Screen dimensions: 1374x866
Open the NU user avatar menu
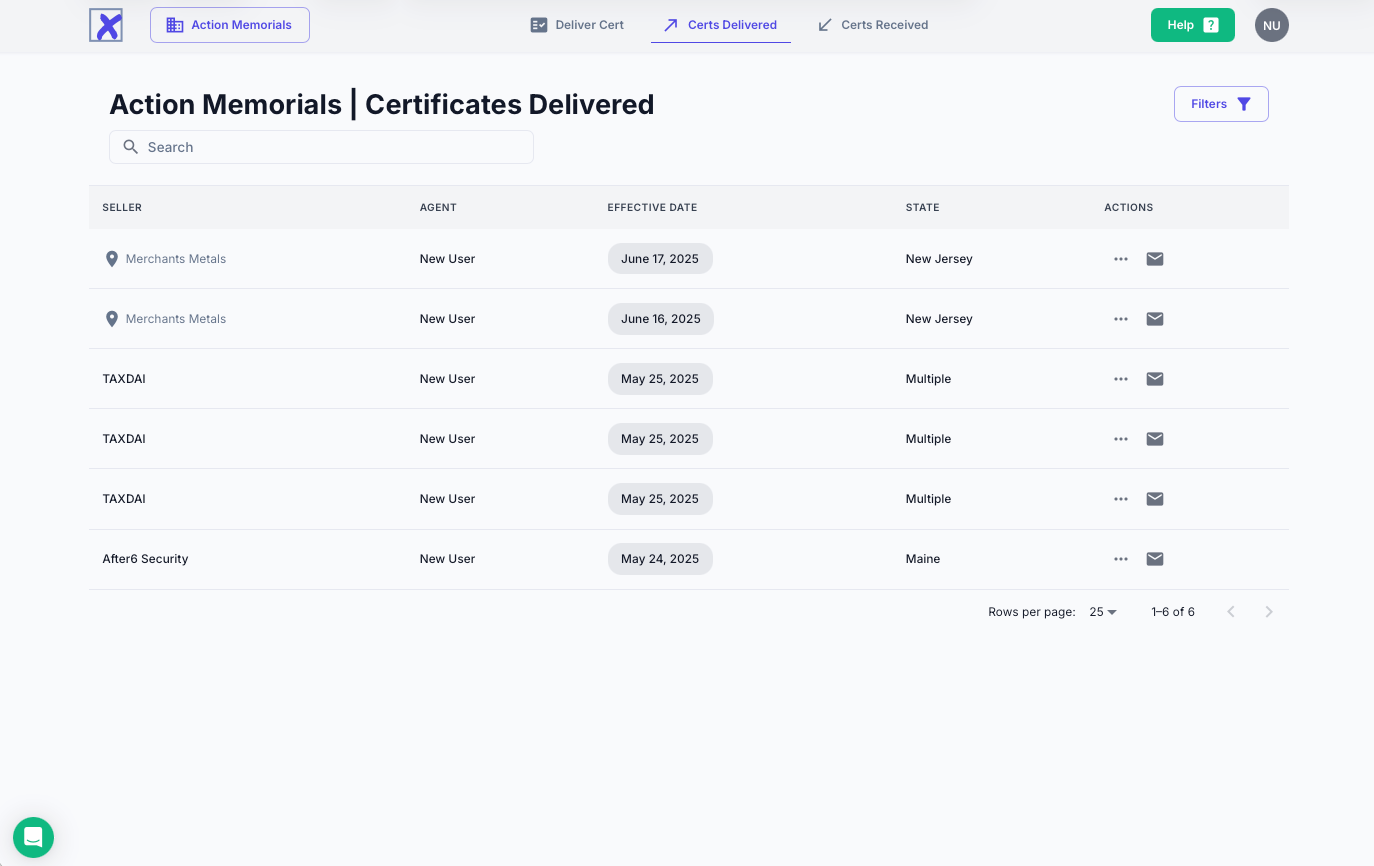pos(1271,25)
